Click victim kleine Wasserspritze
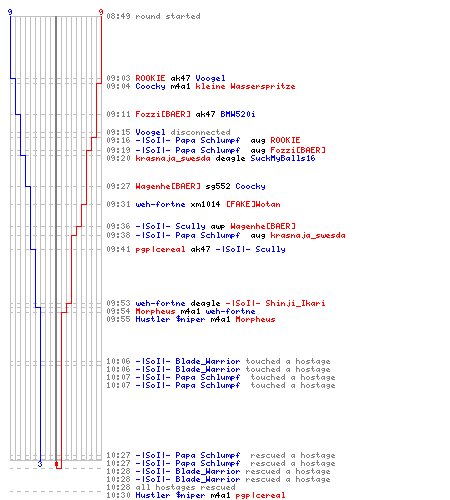The image size is (450, 500). tap(245, 86)
